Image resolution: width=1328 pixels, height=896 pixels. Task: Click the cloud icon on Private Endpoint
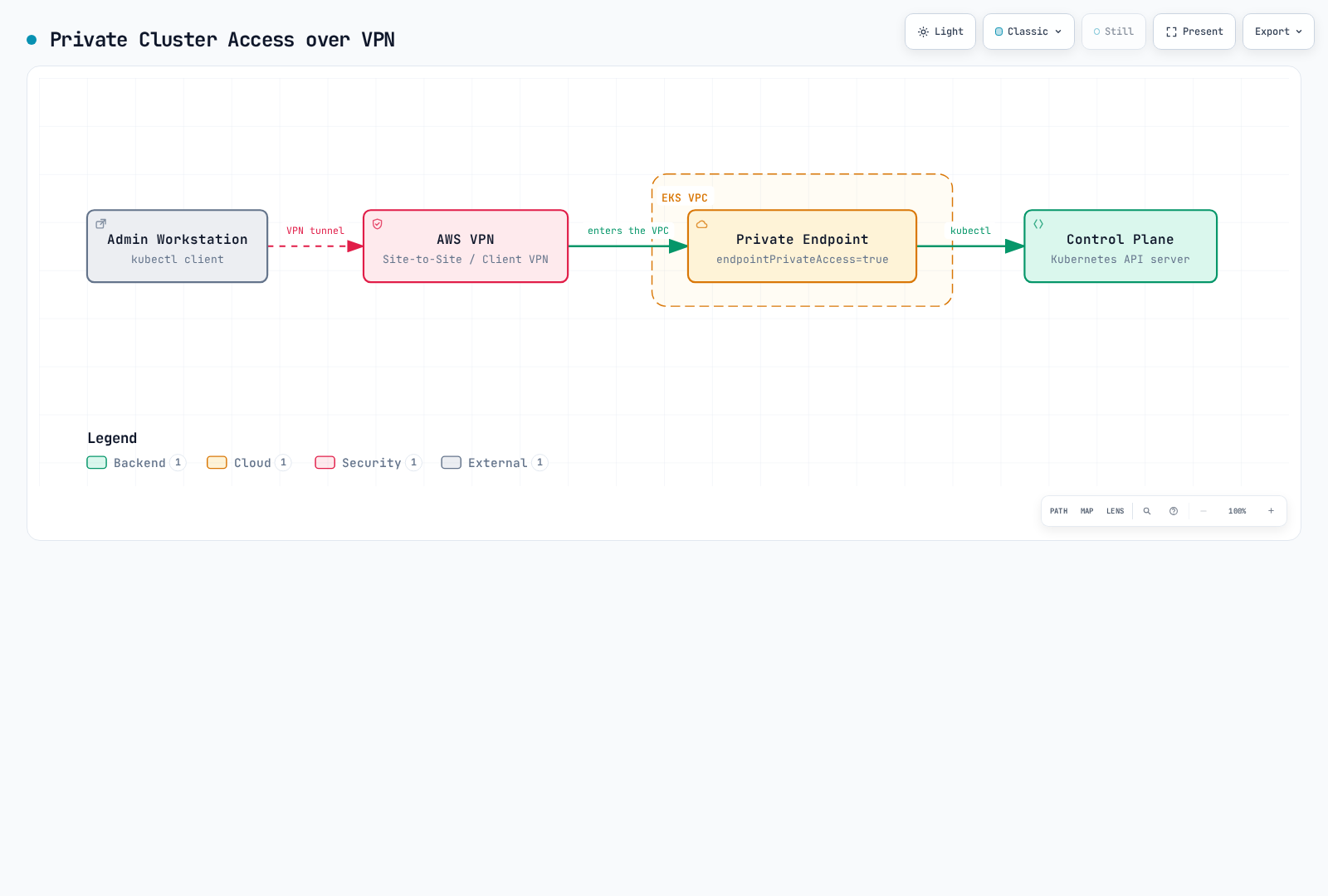coord(702,224)
